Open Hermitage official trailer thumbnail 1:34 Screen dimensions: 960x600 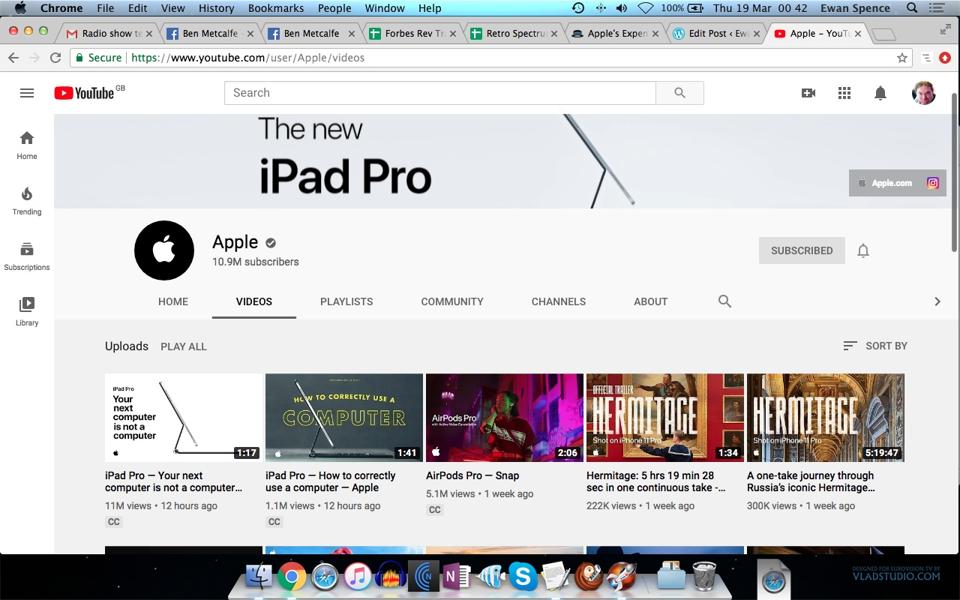[x=665, y=418]
